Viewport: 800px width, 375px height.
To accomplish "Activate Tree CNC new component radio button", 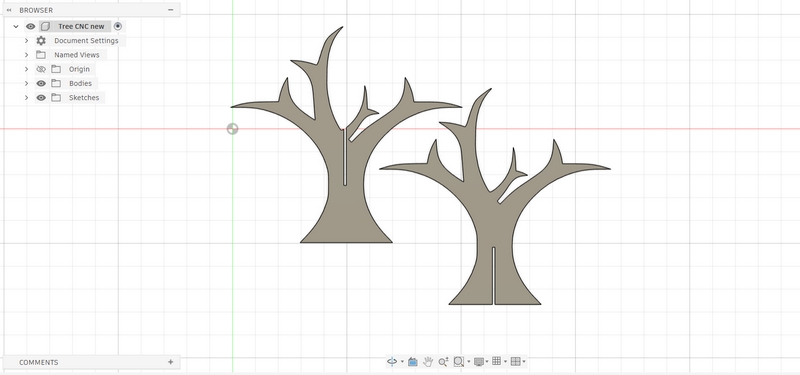I will [118, 26].
